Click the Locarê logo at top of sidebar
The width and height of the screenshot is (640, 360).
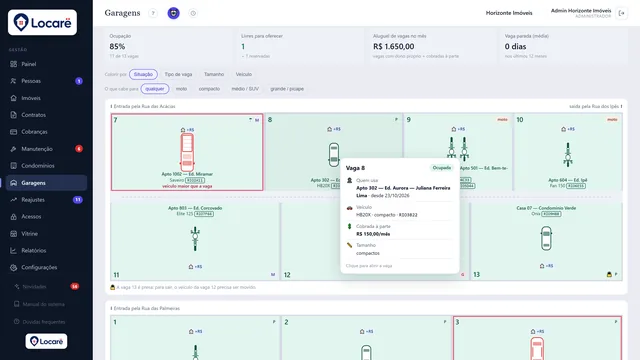(42, 22)
